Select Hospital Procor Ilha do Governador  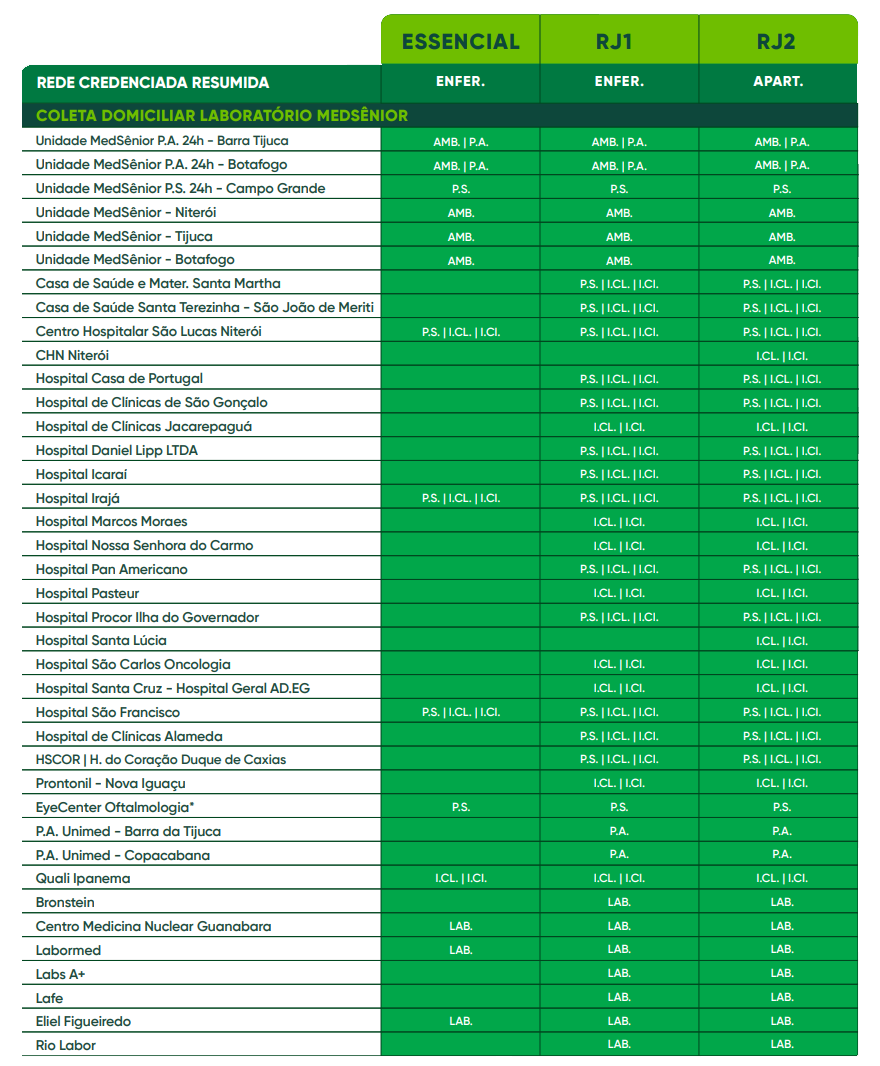click(x=147, y=617)
